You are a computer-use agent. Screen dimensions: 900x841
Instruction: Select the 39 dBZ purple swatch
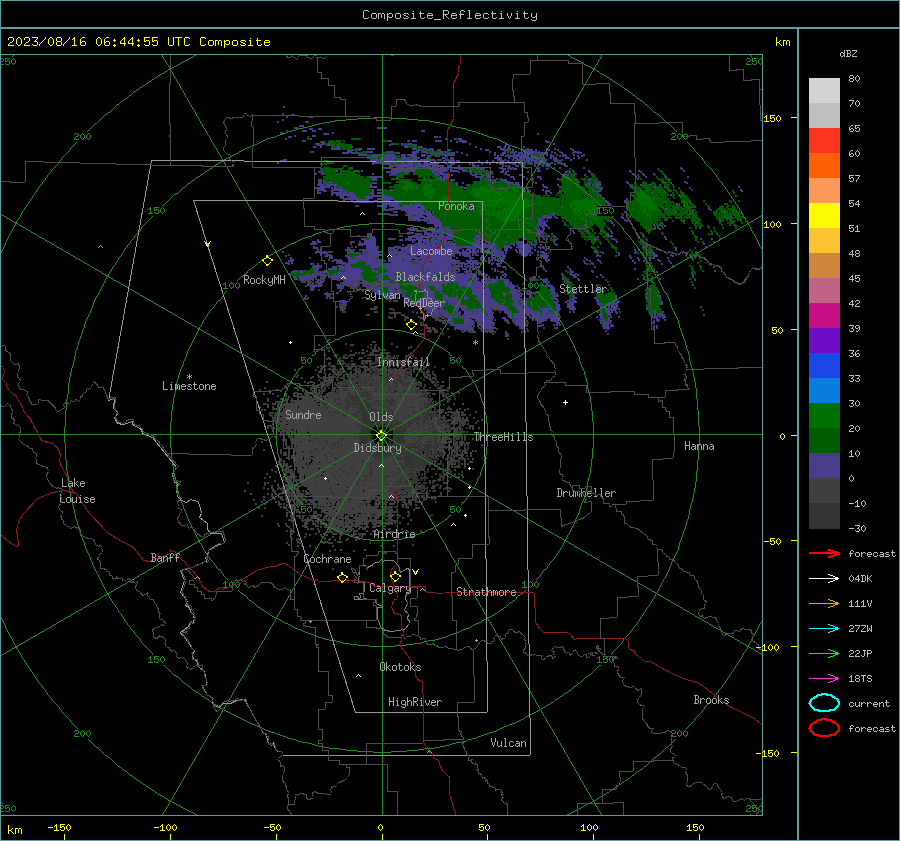(824, 340)
